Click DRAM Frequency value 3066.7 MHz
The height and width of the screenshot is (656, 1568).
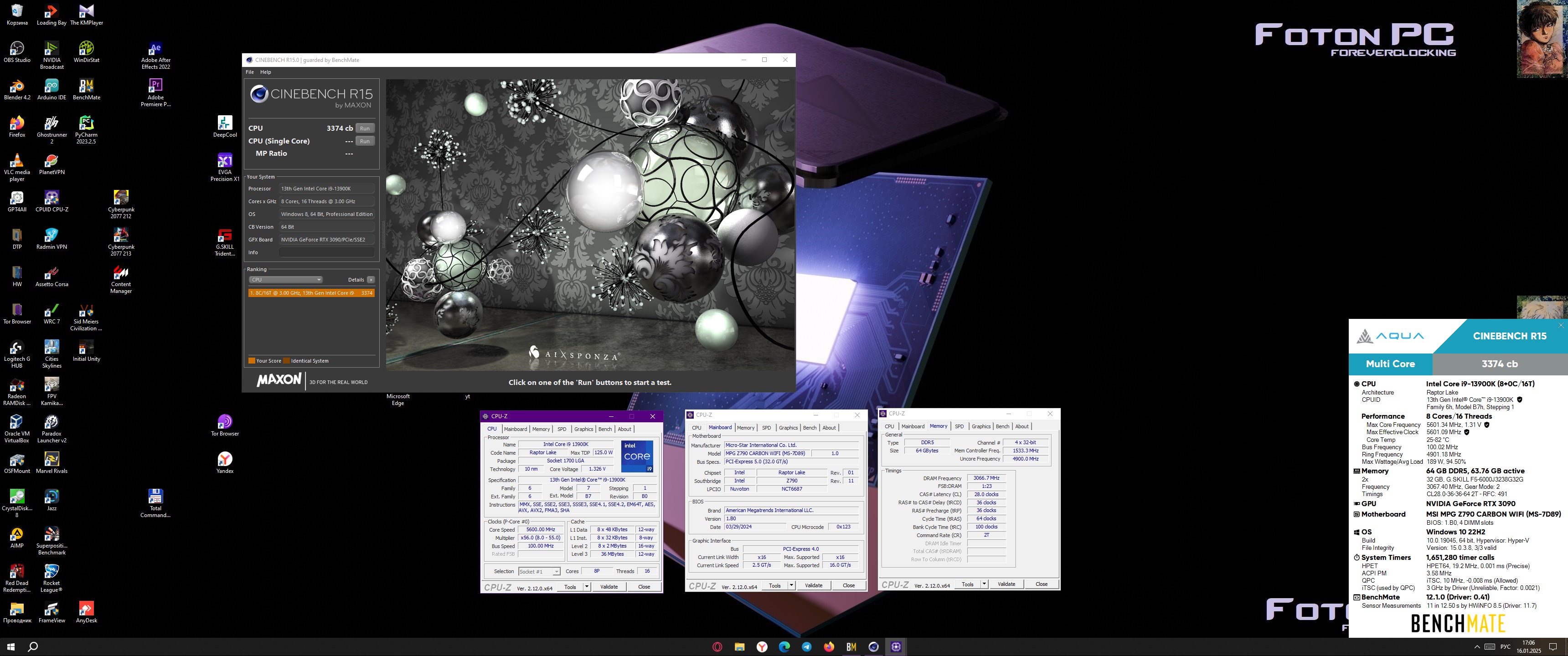986,478
